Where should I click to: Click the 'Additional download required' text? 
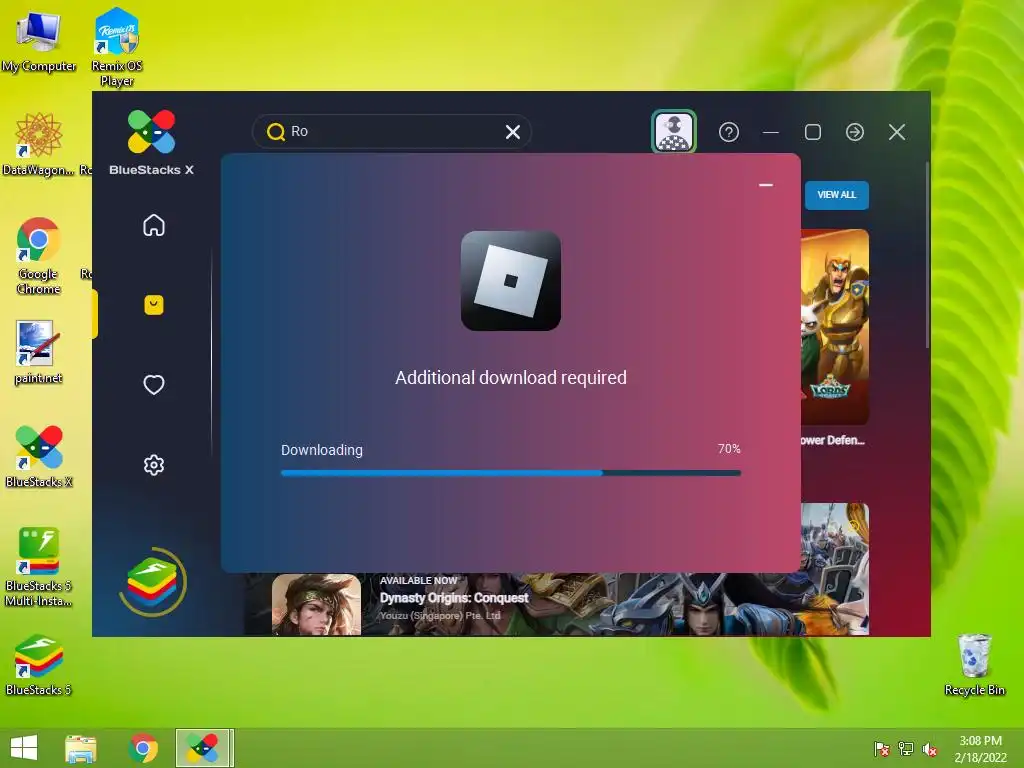tap(511, 377)
